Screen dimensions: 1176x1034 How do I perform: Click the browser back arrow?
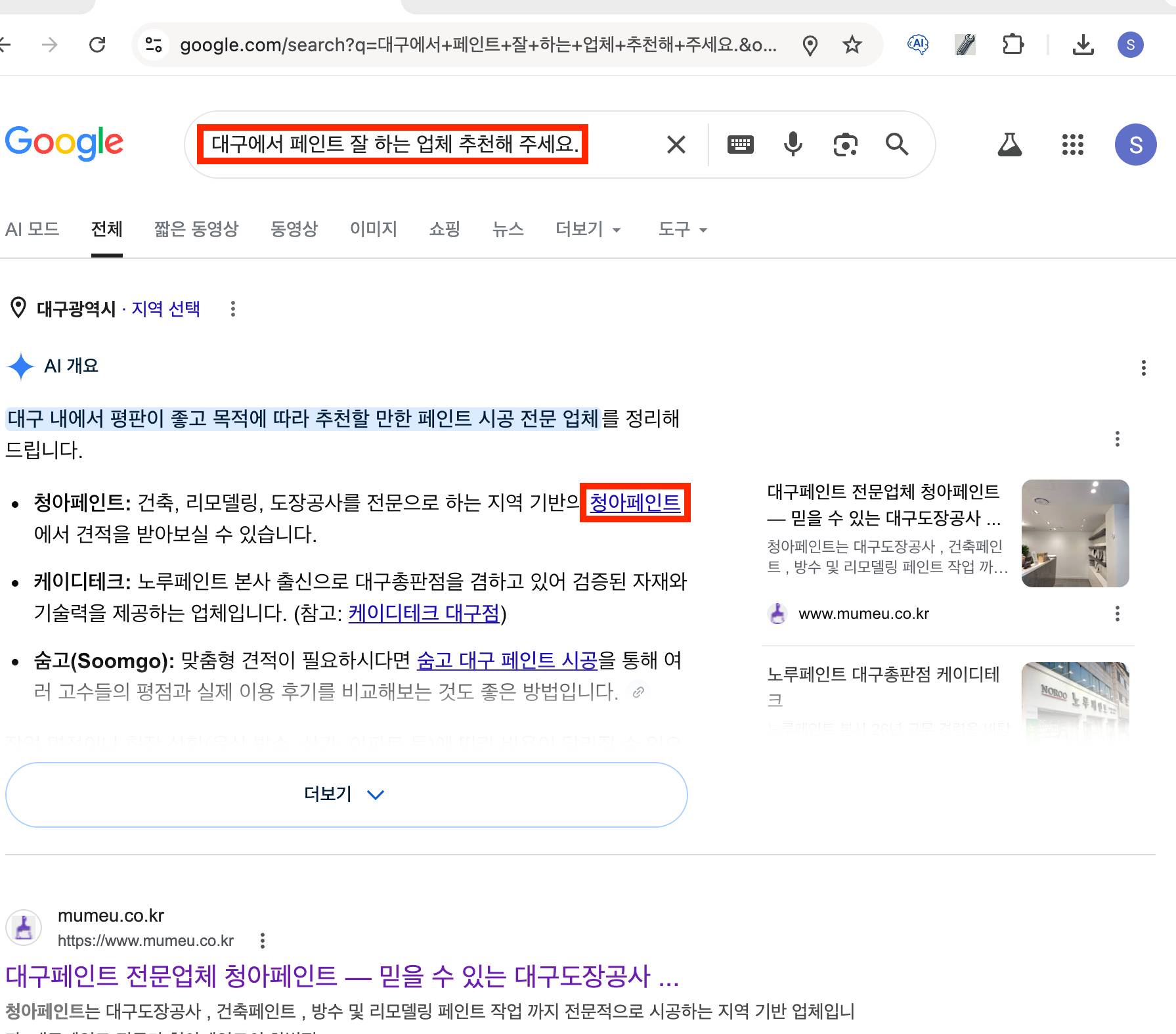(5, 45)
